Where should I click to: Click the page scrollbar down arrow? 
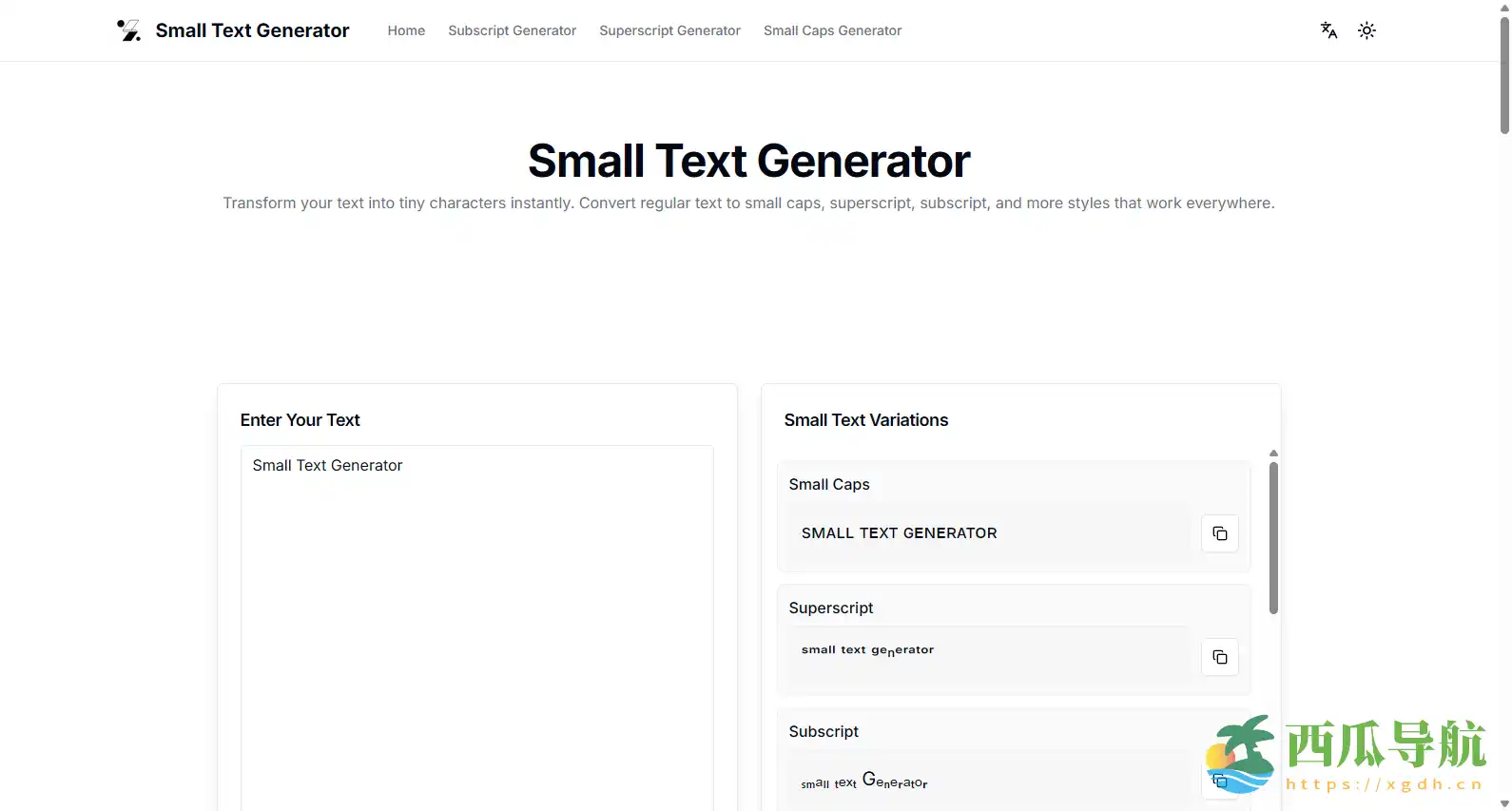pos(1504,803)
